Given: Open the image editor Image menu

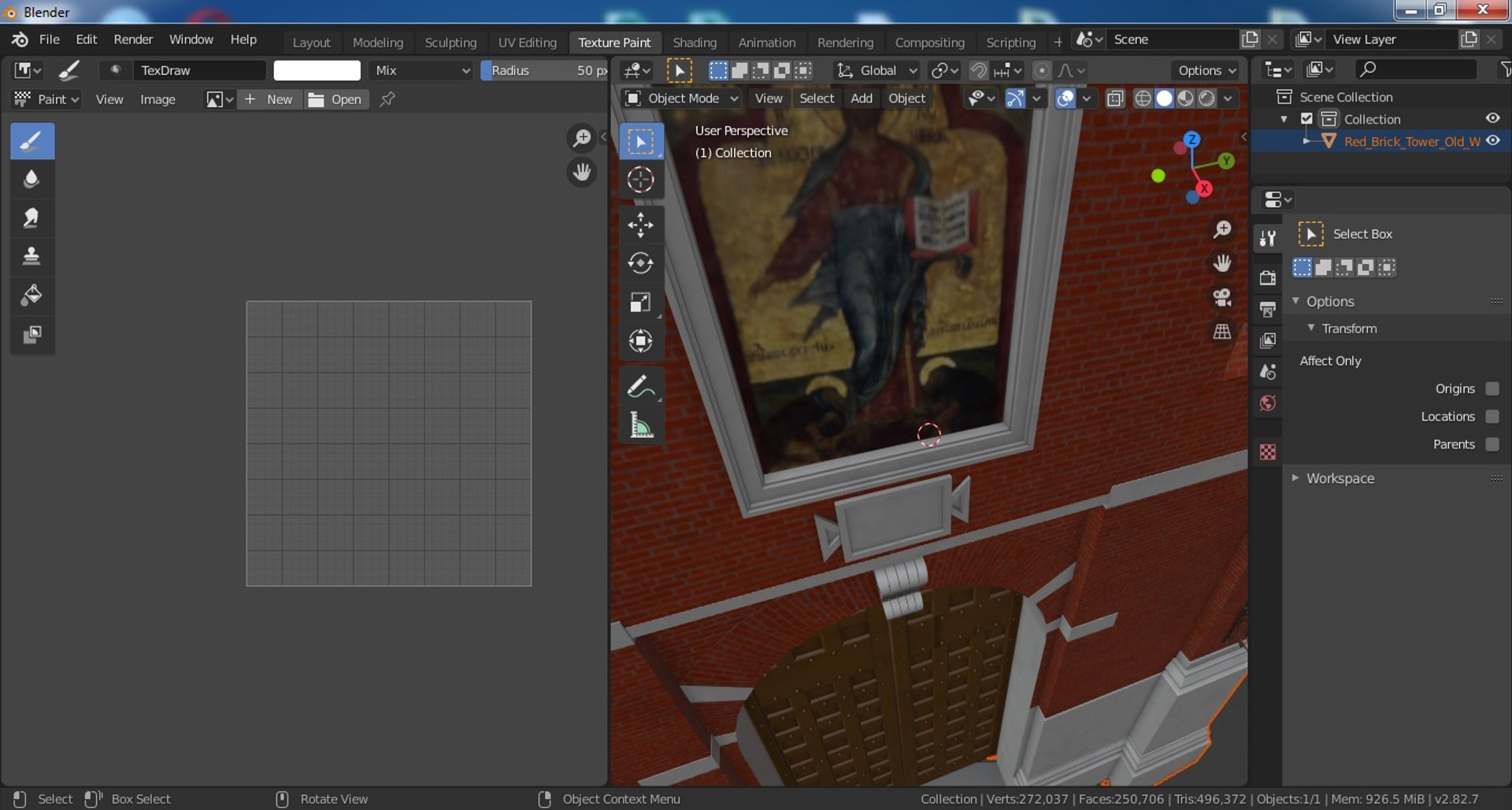Looking at the screenshot, I should tap(157, 99).
